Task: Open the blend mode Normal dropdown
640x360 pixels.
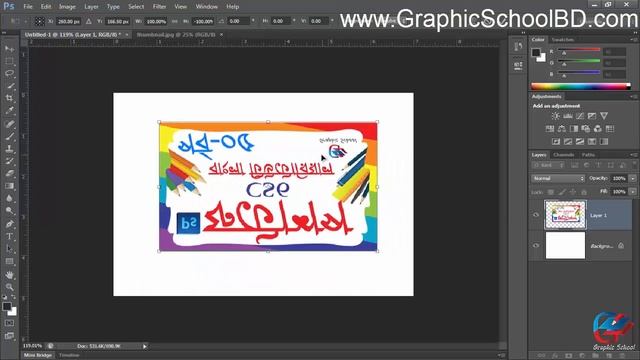Action: [x=558, y=178]
